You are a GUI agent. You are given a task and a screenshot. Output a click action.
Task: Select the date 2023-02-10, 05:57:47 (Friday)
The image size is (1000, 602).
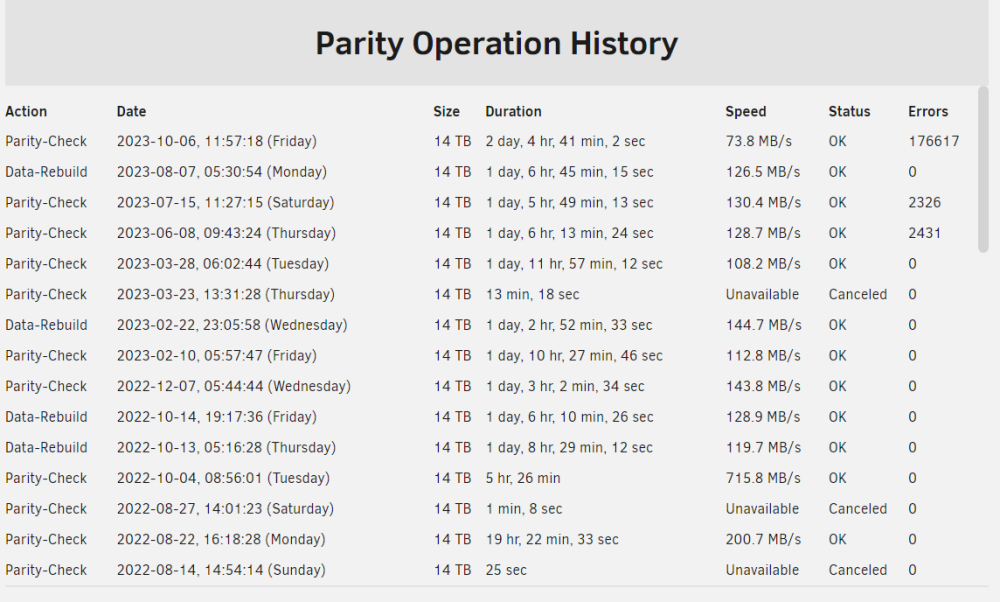(x=217, y=355)
